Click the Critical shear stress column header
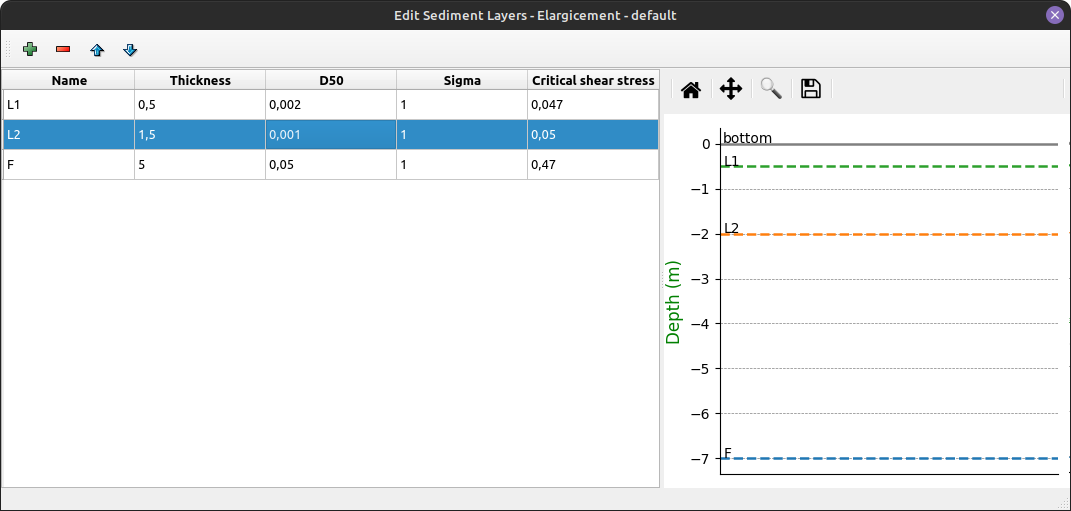The height and width of the screenshot is (511, 1071). 593,80
